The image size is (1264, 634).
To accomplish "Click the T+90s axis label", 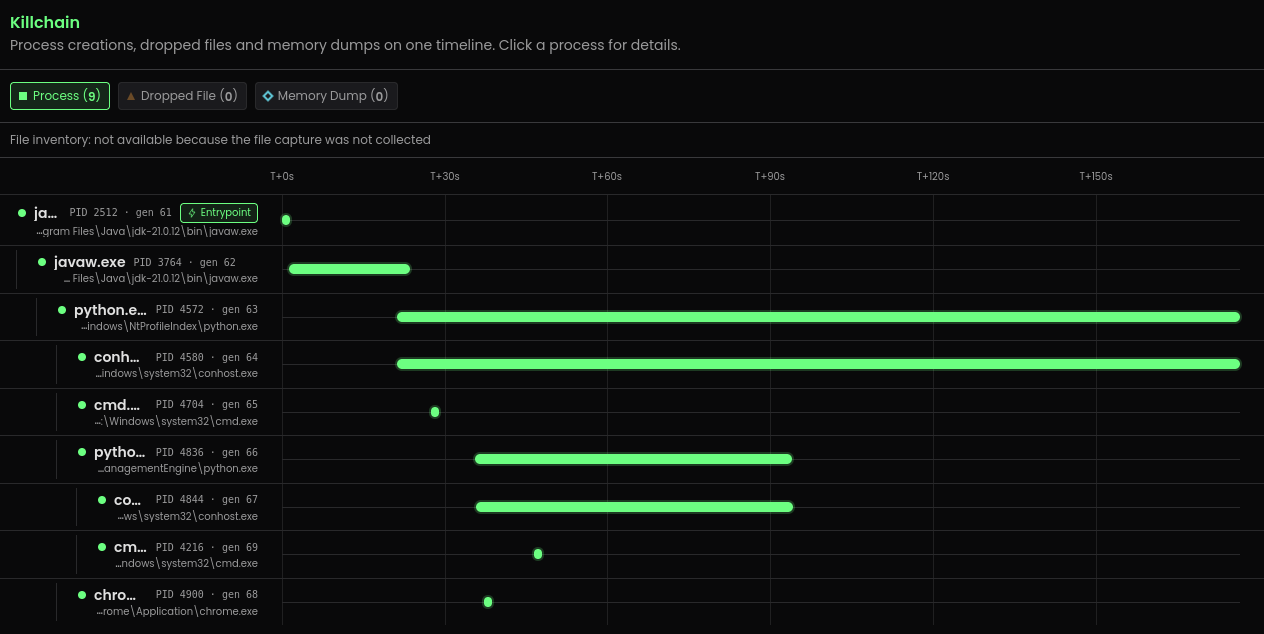I will click(770, 176).
